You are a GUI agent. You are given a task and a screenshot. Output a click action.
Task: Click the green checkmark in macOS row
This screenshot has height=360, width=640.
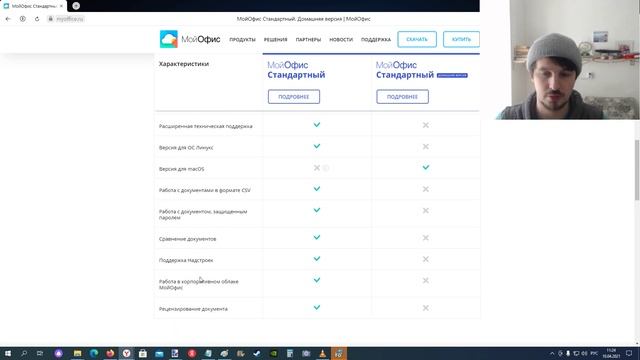[x=426, y=167]
